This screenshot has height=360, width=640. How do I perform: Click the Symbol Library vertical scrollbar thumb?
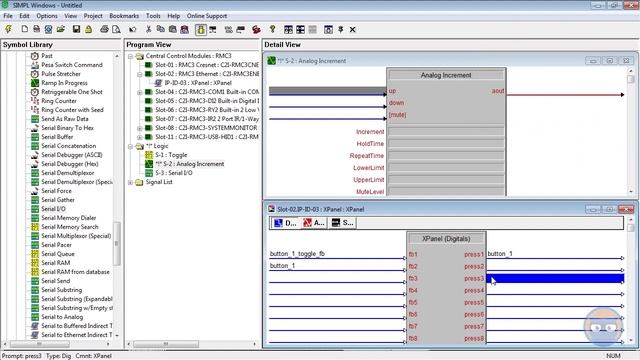[x=117, y=243]
